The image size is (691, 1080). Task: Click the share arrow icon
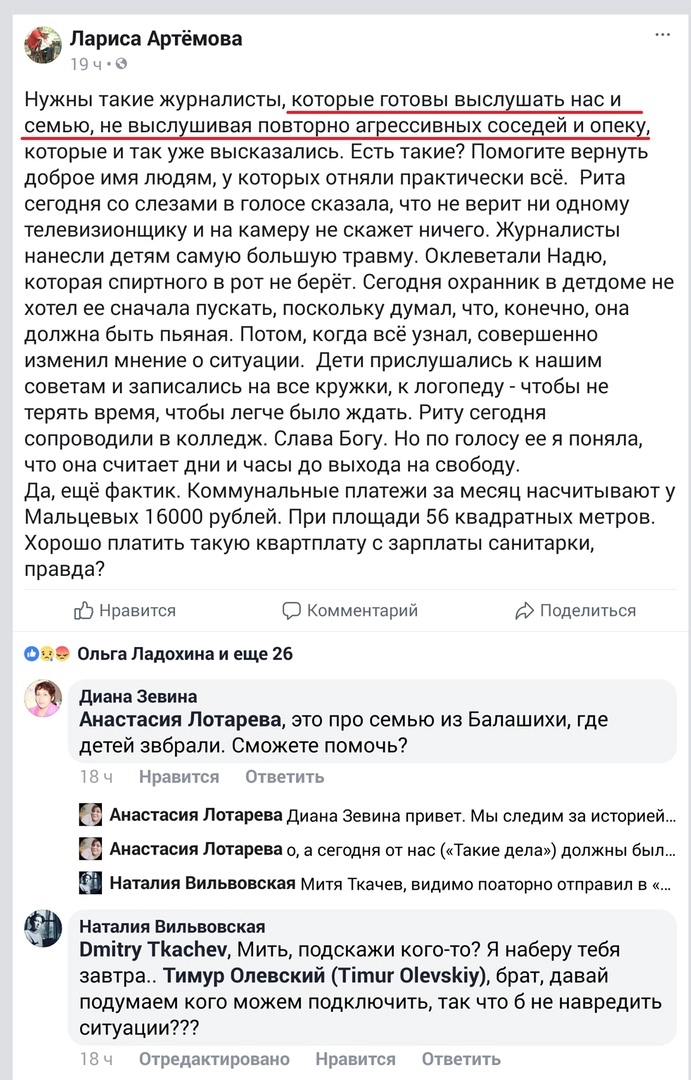tap(524, 610)
